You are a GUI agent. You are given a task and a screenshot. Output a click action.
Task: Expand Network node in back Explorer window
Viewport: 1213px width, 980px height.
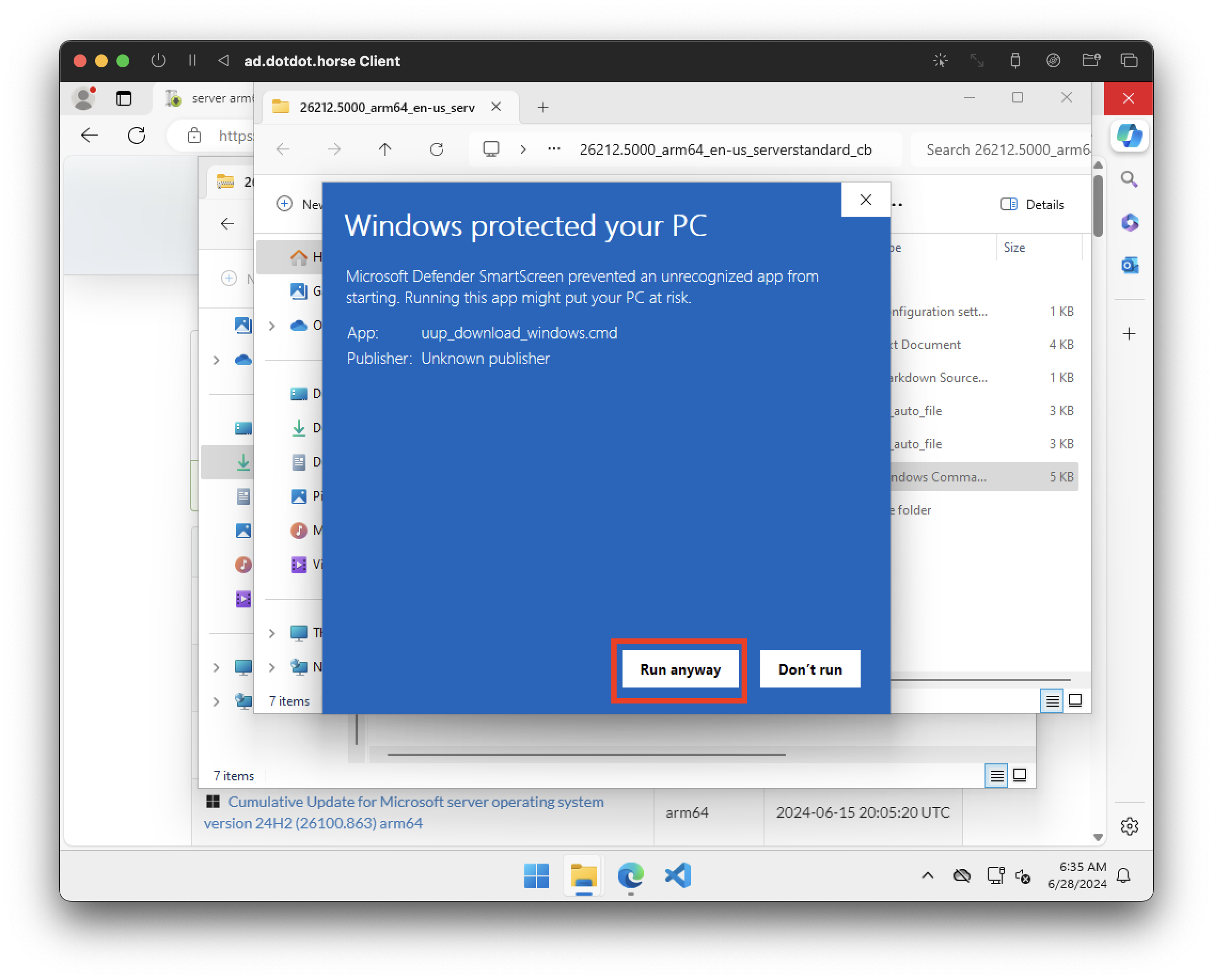[216, 701]
